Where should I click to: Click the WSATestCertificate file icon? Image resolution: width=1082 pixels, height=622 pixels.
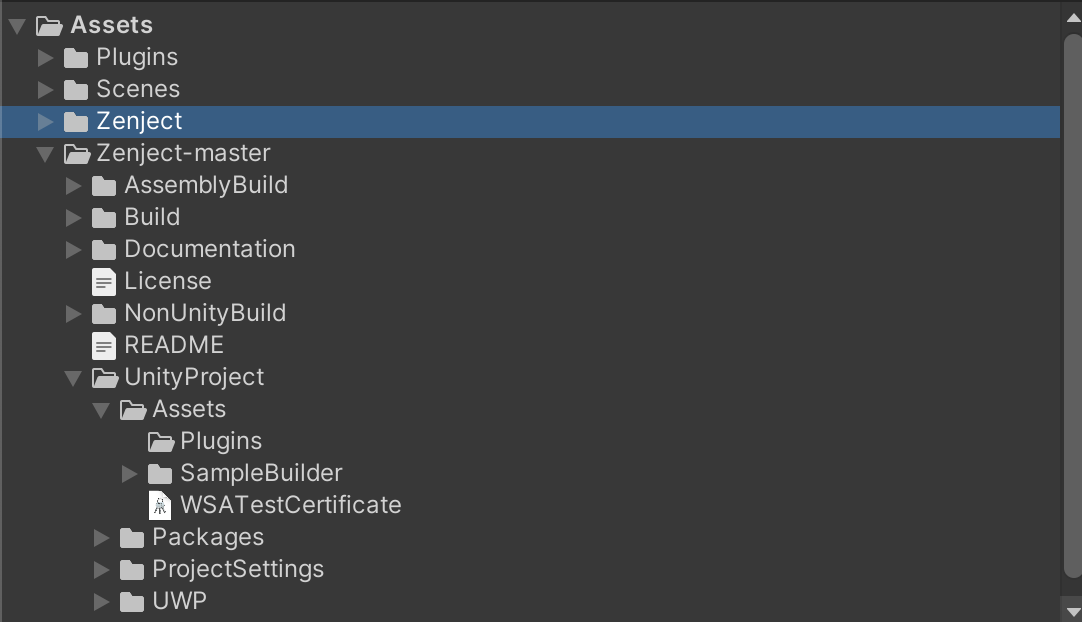coord(160,505)
